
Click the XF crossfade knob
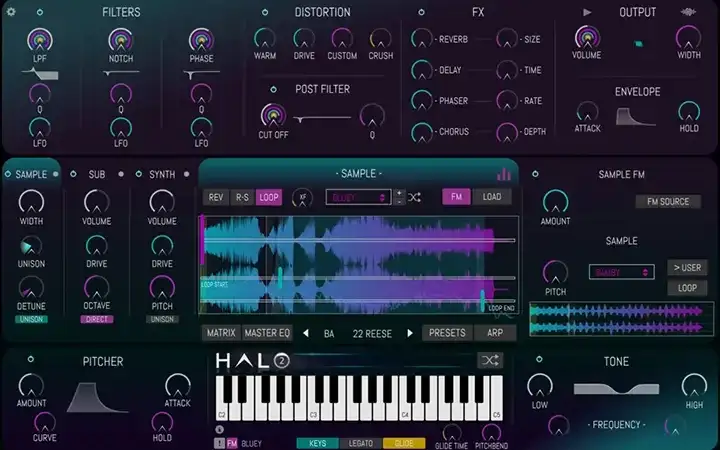tap(302, 197)
